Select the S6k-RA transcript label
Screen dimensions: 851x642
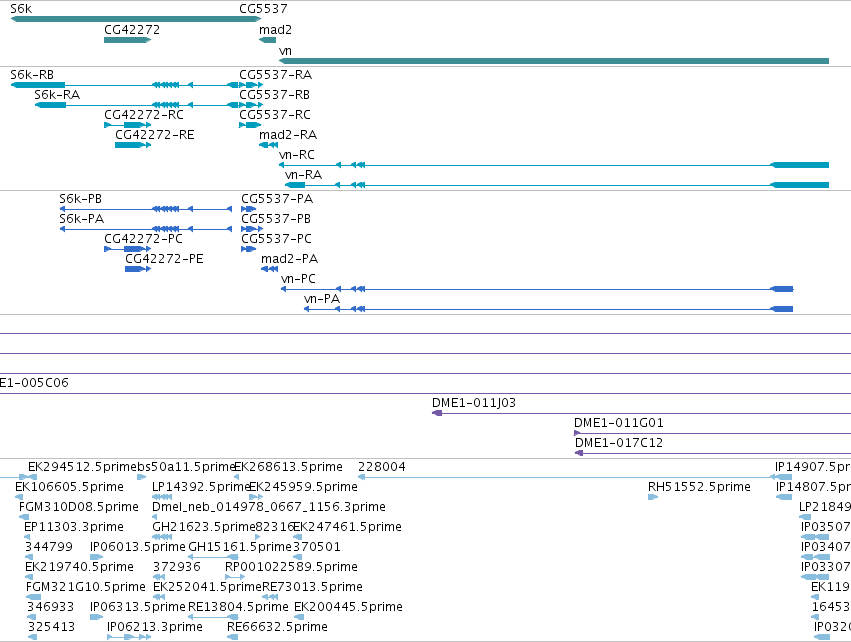57,95
